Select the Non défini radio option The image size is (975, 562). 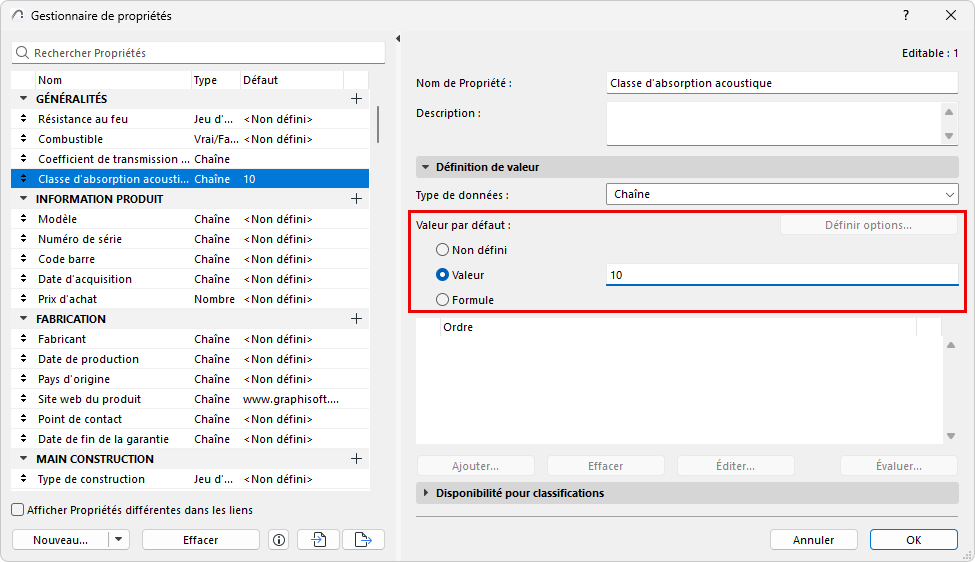442,250
